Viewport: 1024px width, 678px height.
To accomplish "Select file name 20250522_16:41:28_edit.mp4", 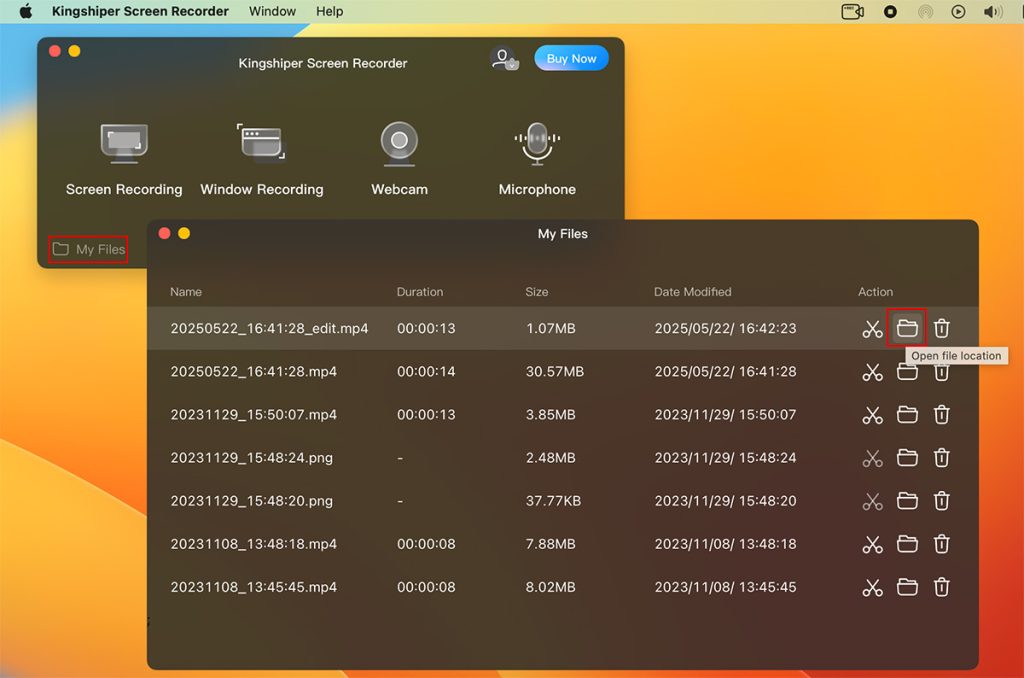I will [269, 329].
